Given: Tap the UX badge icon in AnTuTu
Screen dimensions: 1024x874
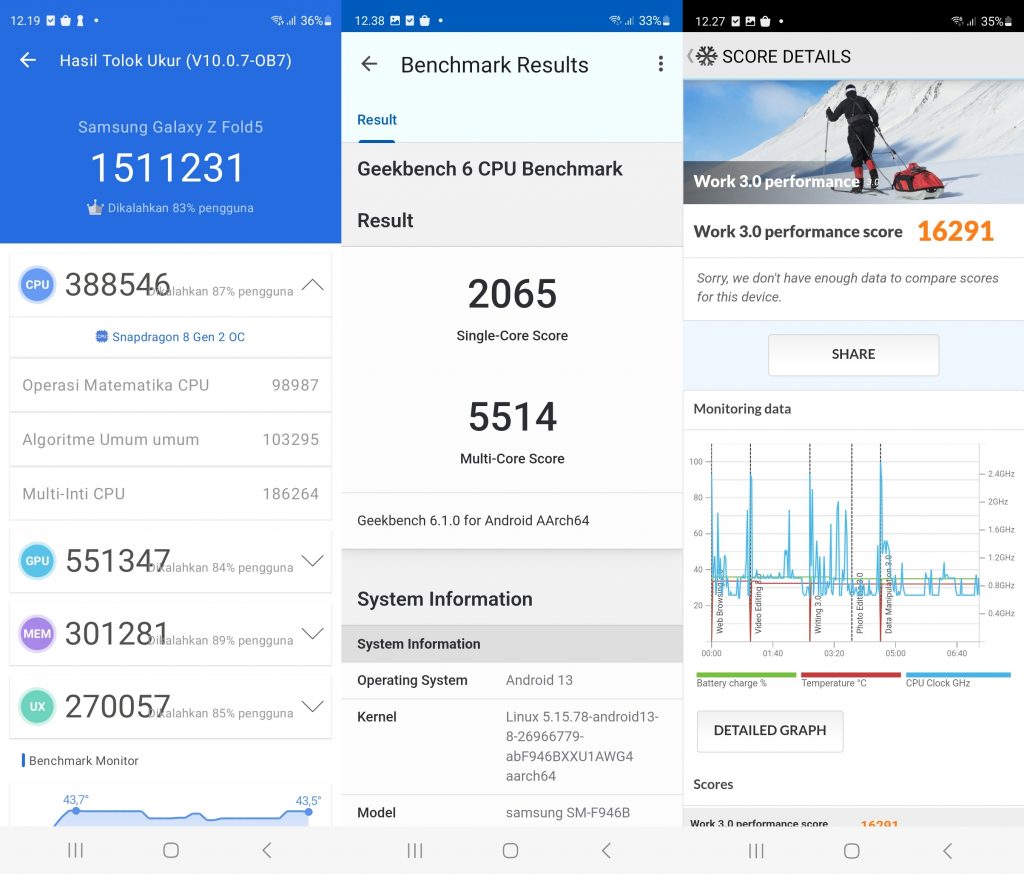Looking at the screenshot, I should (37, 706).
